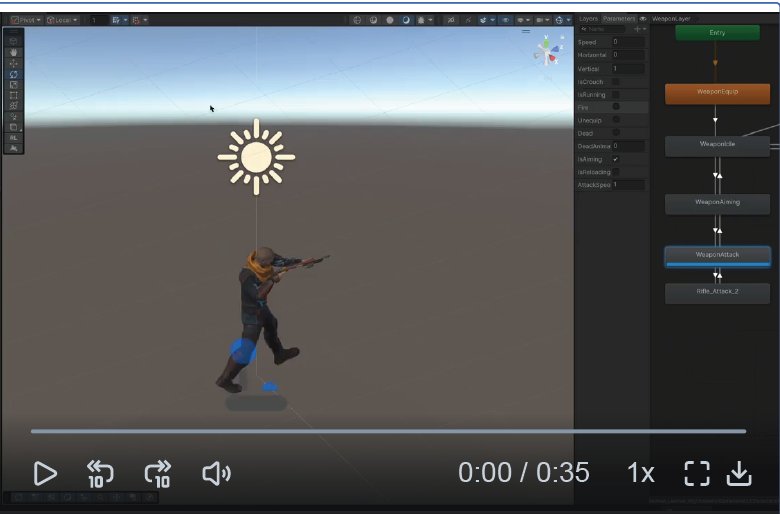Select the WeaponEquip state node

(x=717, y=94)
